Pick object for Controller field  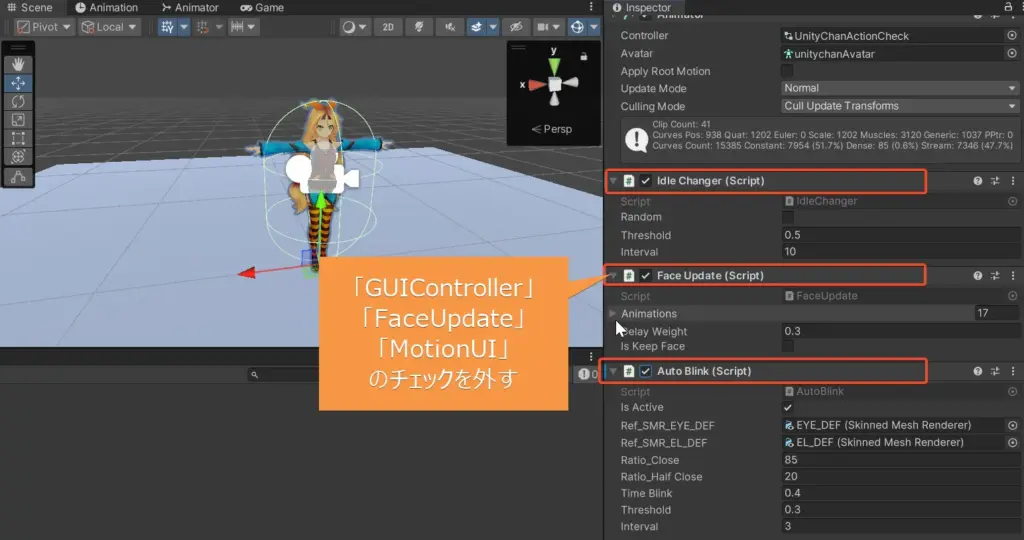click(1012, 35)
